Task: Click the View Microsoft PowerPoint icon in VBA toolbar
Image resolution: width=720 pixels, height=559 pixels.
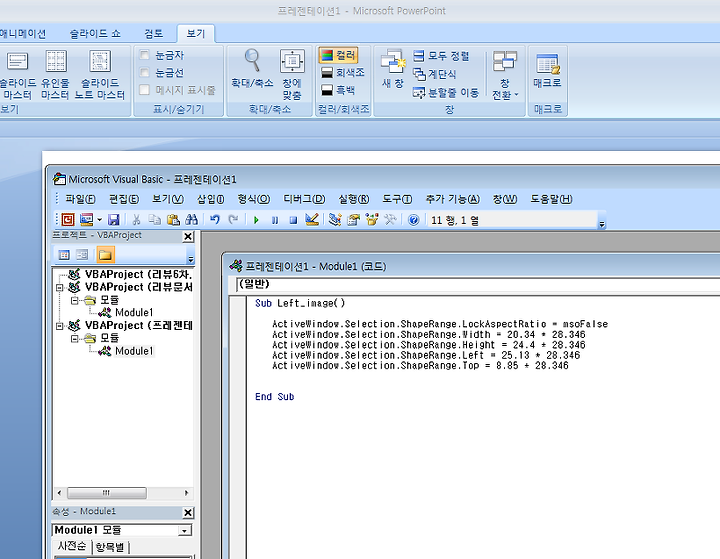Action: click(x=68, y=220)
